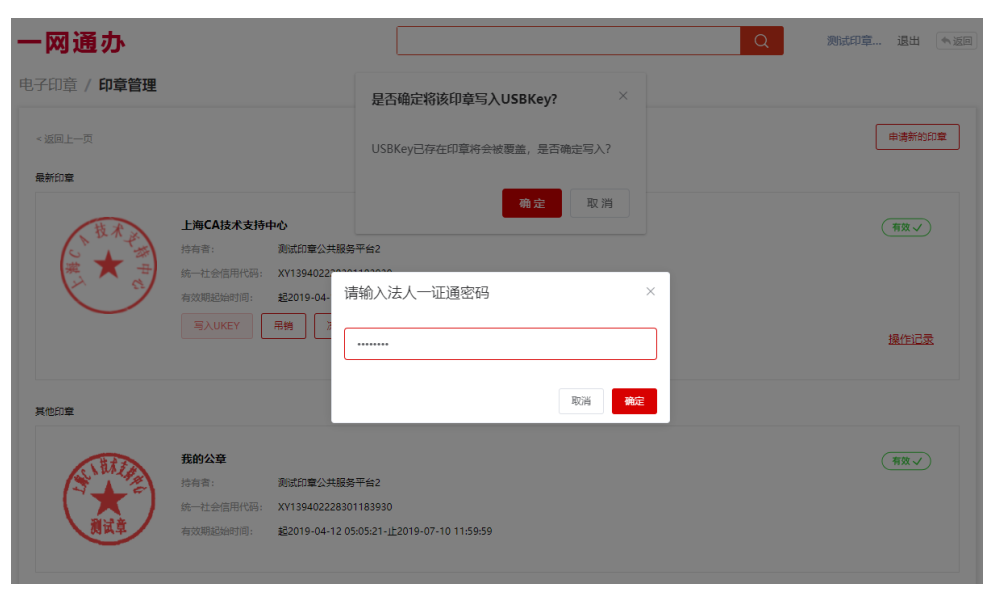994x597 pixels.
Task: Click the 有效 badge on 我的公章
Action: (905, 461)
